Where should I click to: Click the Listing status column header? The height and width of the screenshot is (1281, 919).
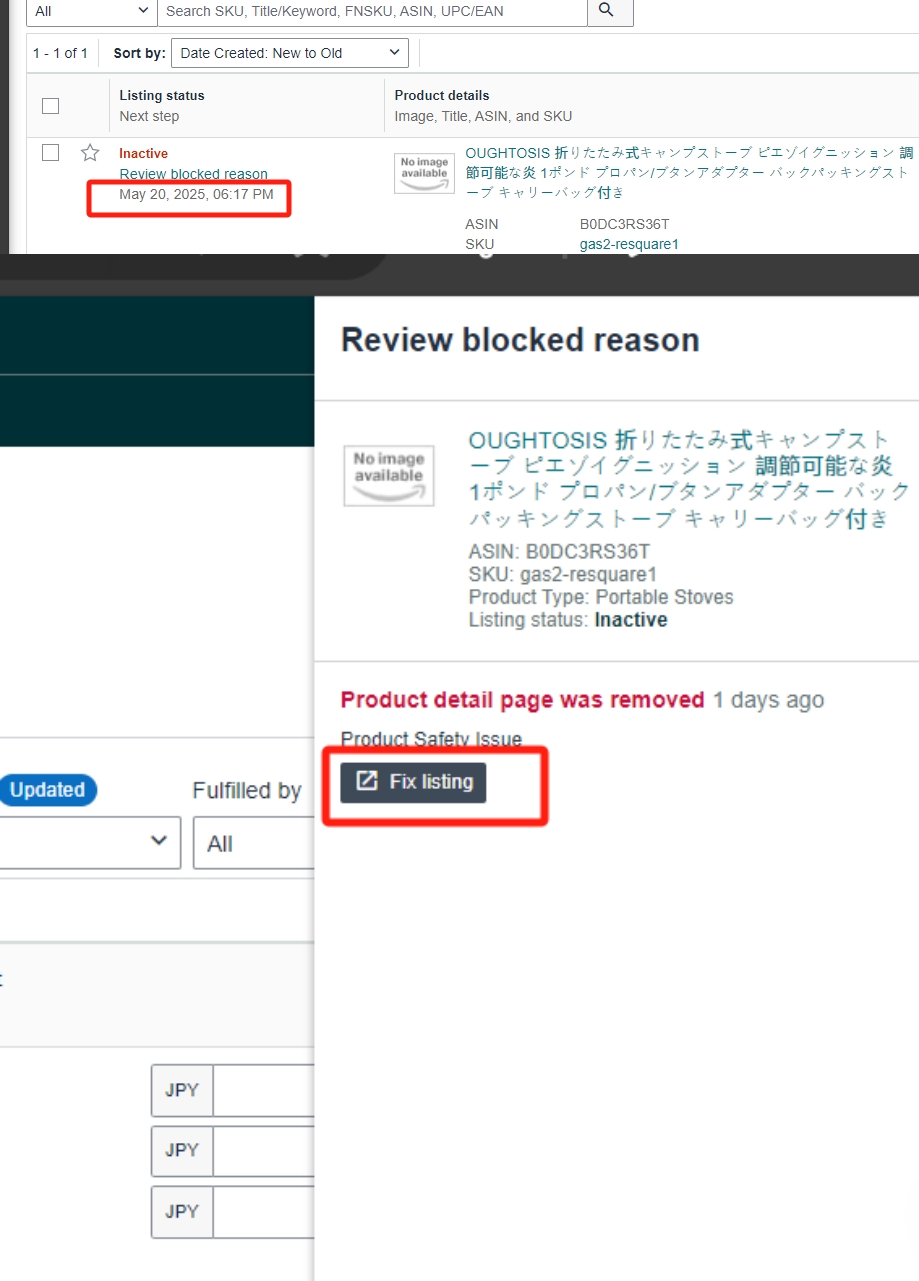coord(162,96)
